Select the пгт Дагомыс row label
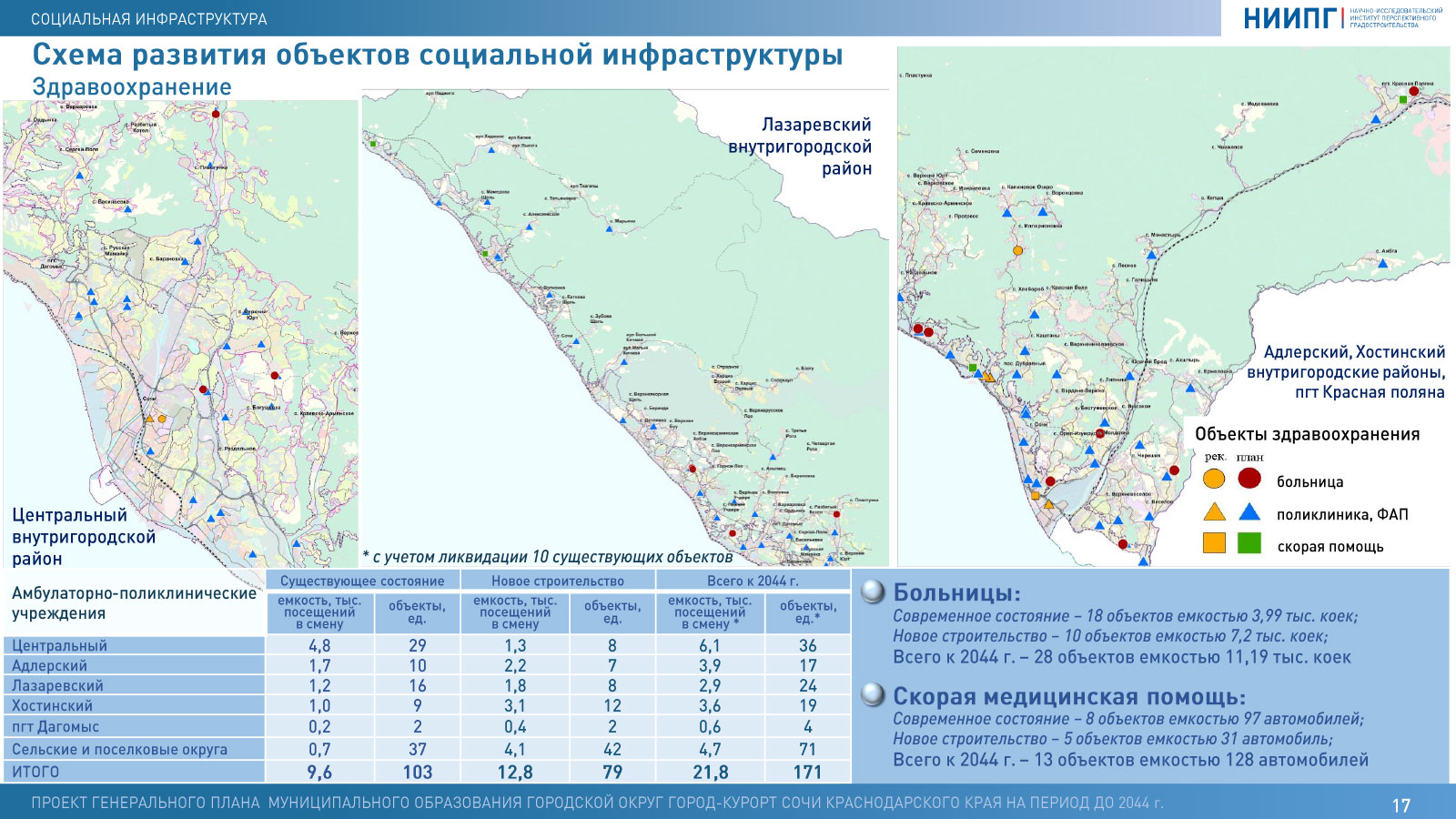Image resolution: width=1456 pixels, height=819 pixels. point(56,726)
